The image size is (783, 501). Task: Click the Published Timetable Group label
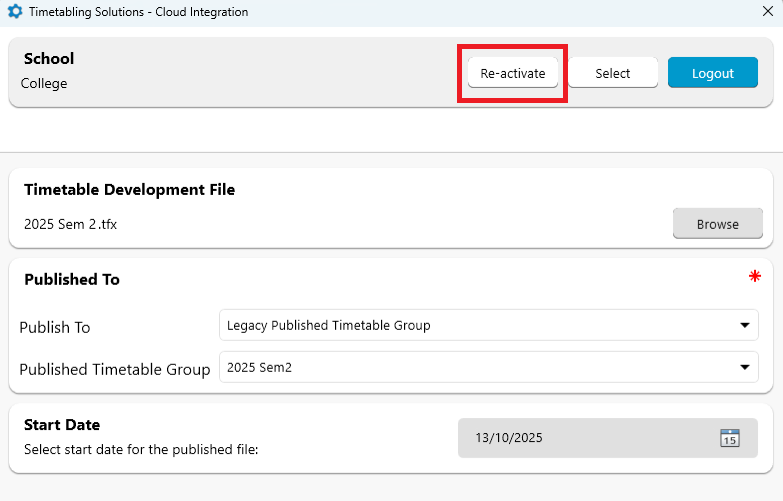[115, 369]
